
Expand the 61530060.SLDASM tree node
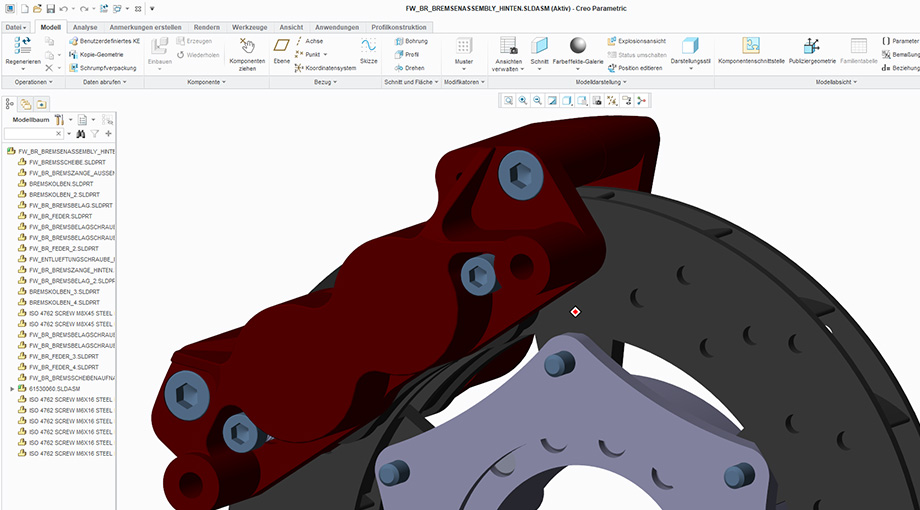coord(12,388)
